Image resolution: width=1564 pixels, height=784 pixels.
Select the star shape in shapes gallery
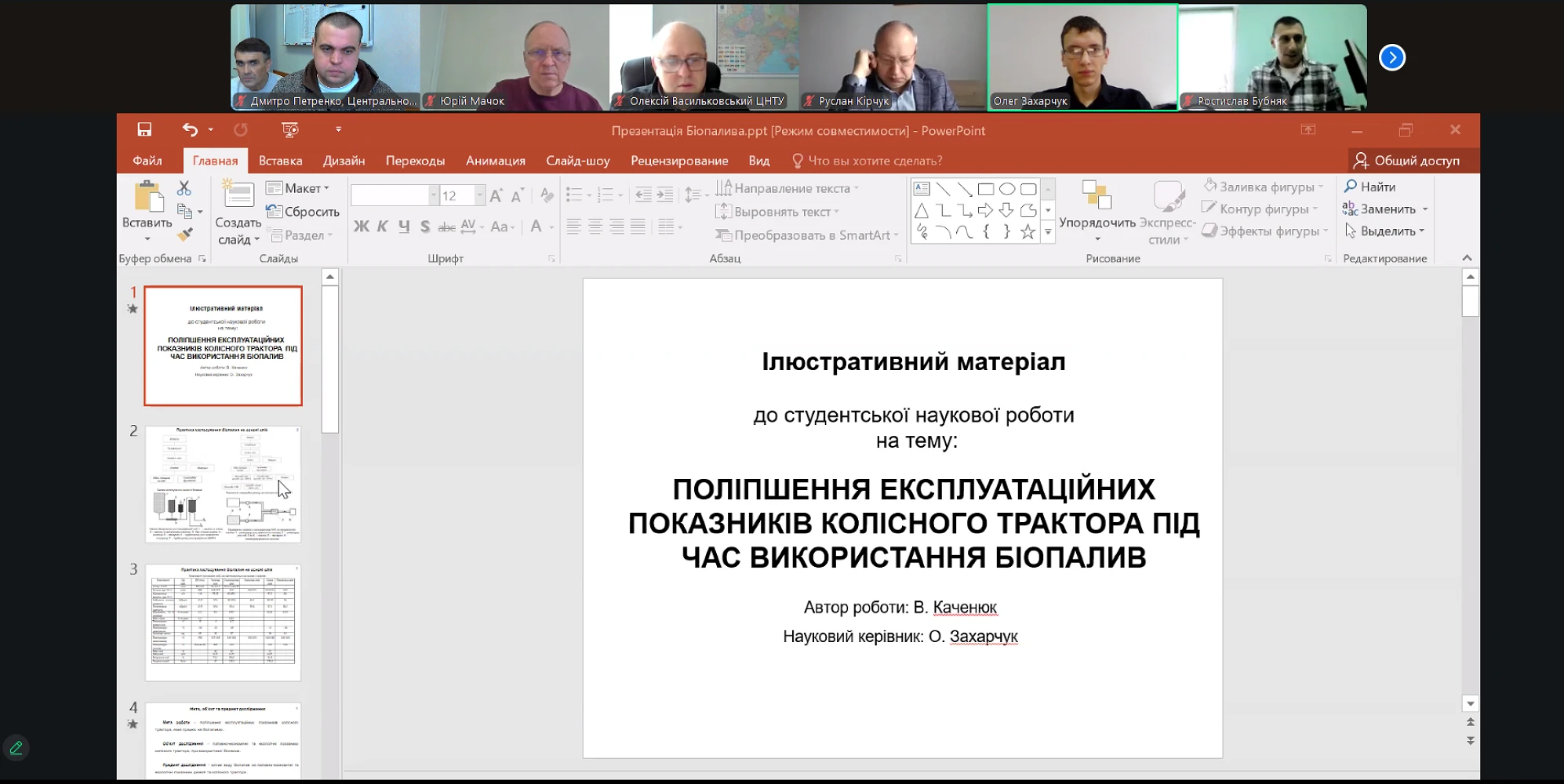(x=1028, y=232)
